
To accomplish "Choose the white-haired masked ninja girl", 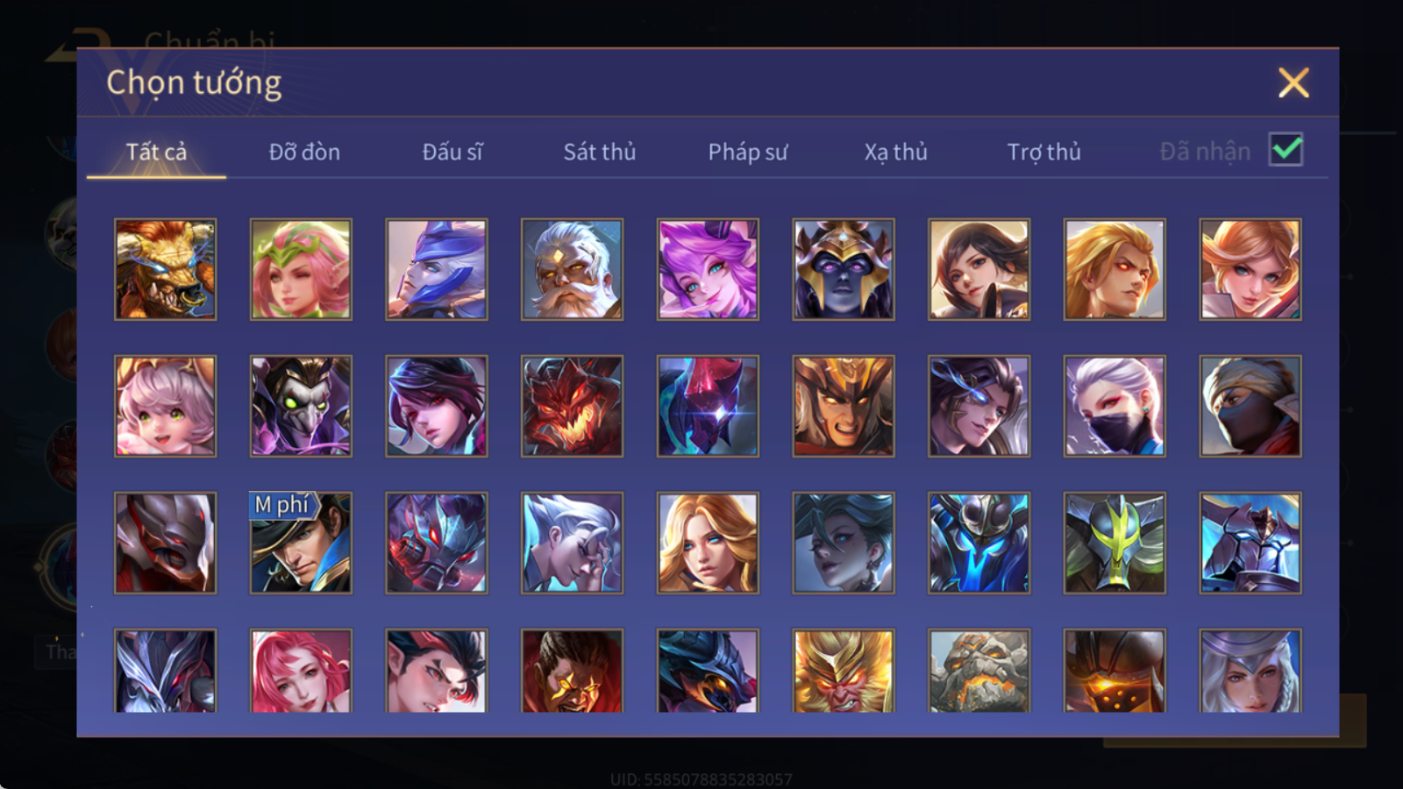I will (x=1115, y=407).
